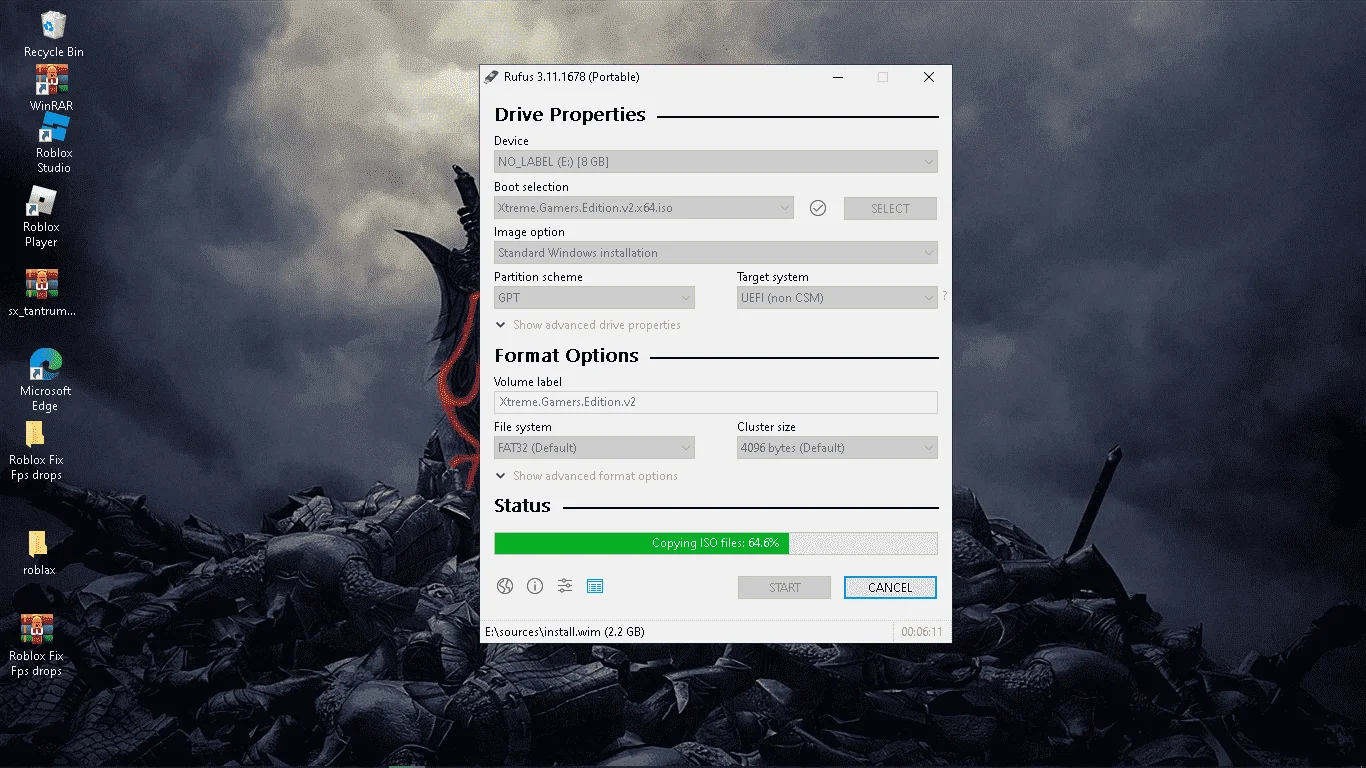Open the Target system UEFI dropdown

[x=837, y=297]
